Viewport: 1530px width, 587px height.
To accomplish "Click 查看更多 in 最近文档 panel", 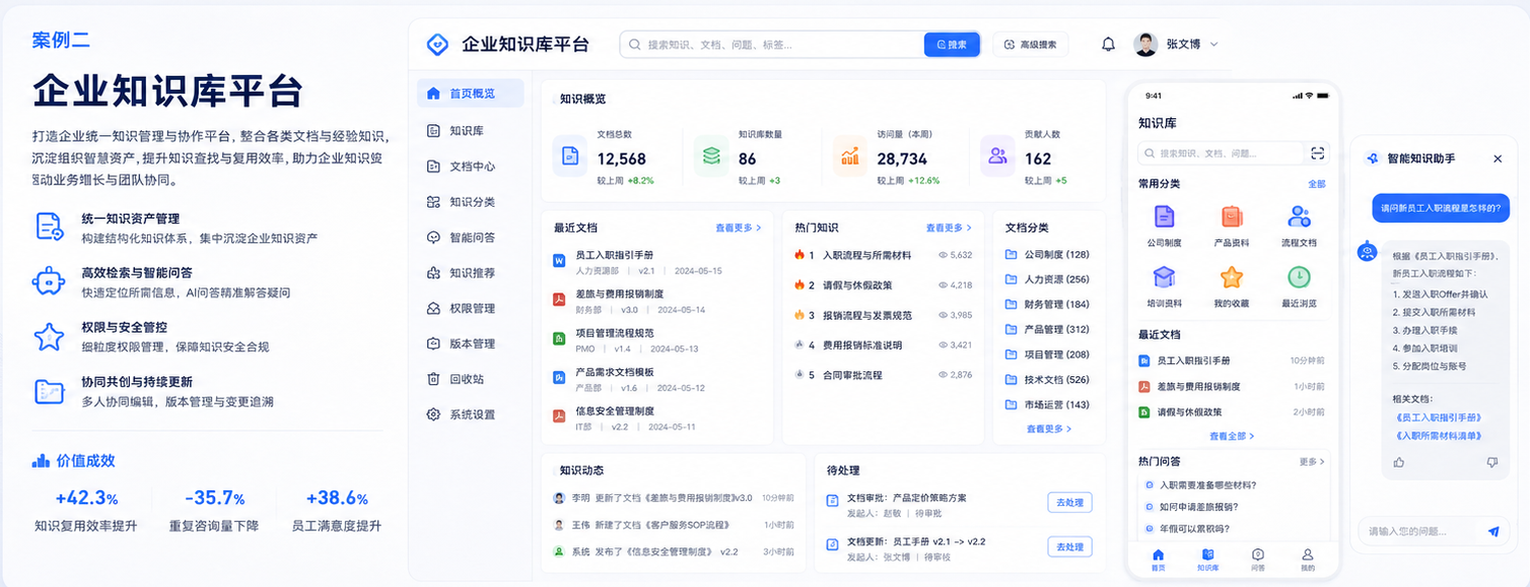I will pos(738,228).
